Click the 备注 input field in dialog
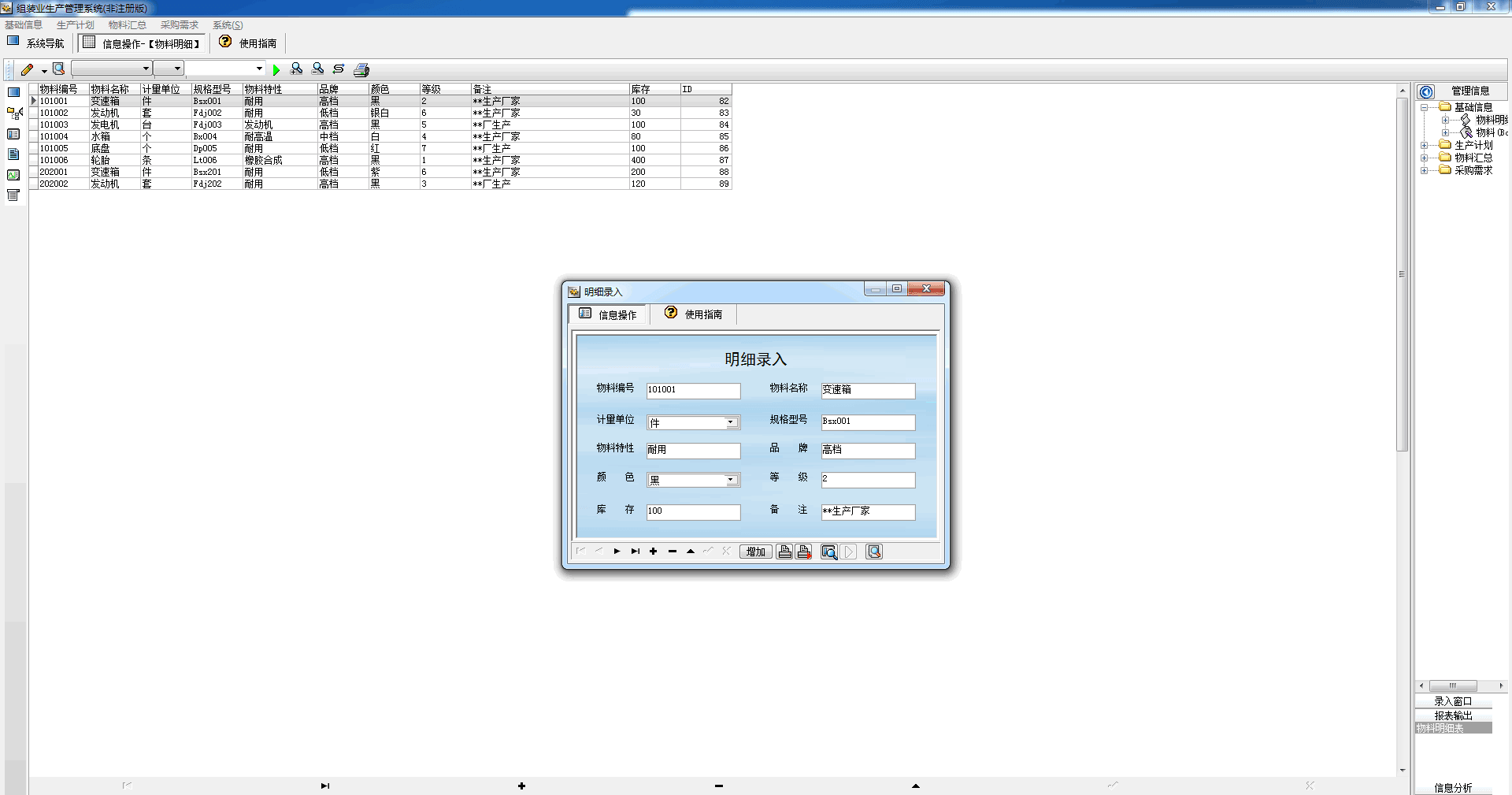 868,511
